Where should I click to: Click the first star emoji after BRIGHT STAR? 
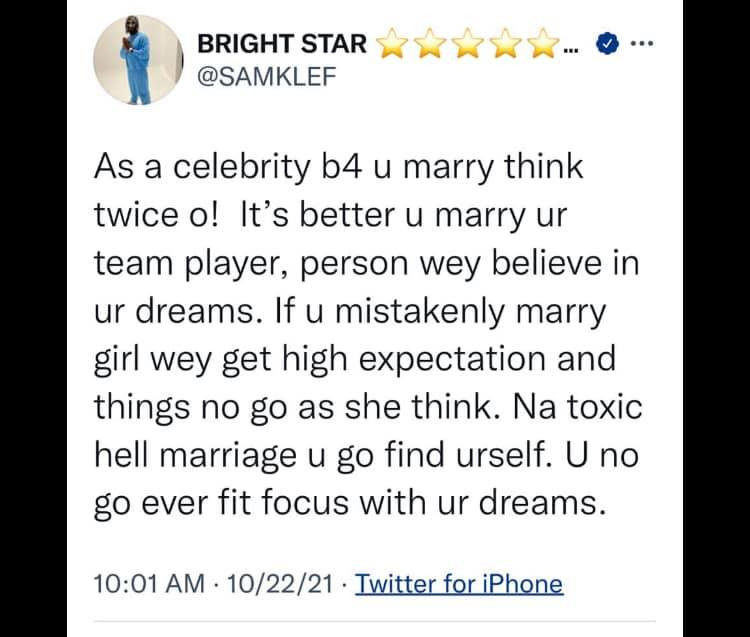(x=393, y=44)
